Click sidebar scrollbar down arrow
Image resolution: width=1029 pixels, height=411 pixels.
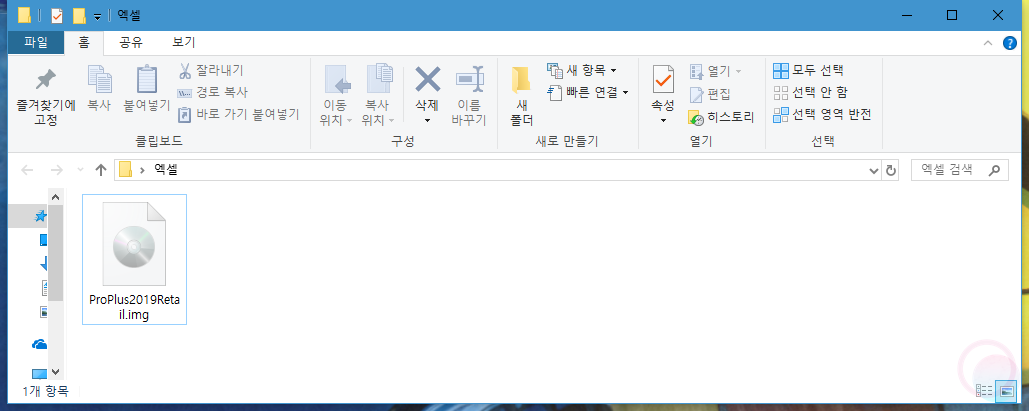coord(56,372)
